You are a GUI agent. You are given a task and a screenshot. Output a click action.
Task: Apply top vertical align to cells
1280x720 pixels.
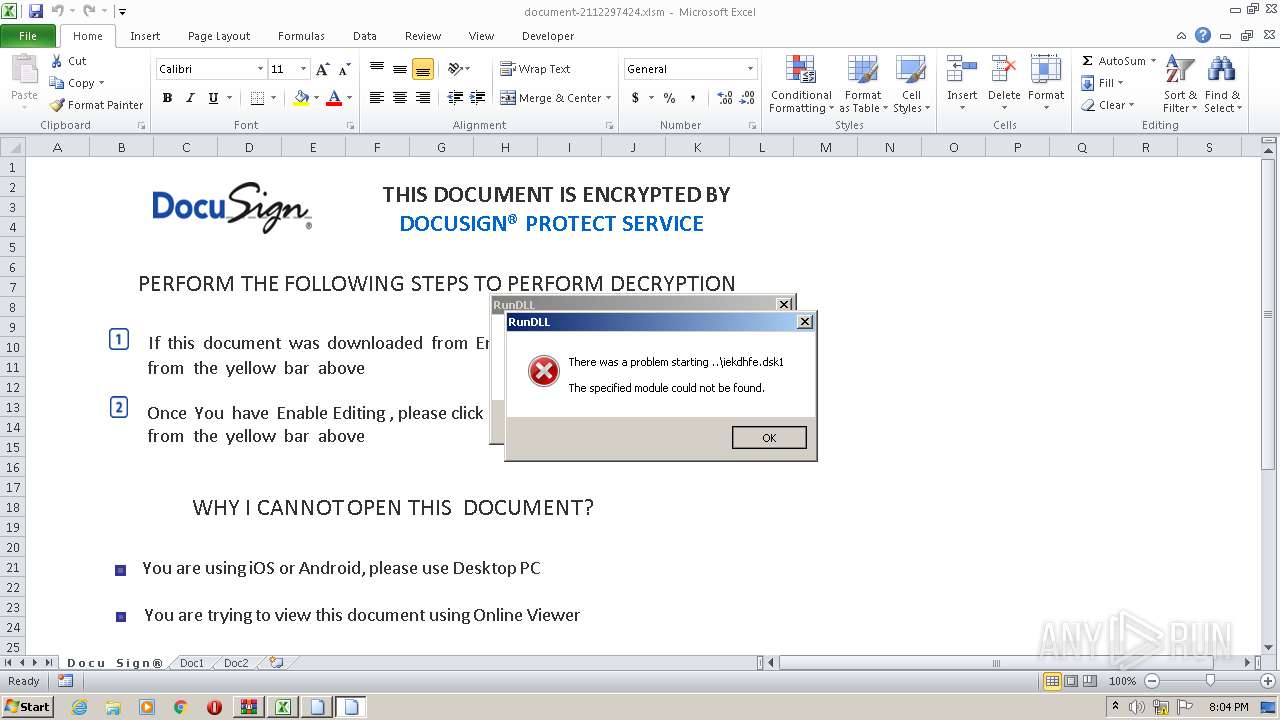point(377,69)
